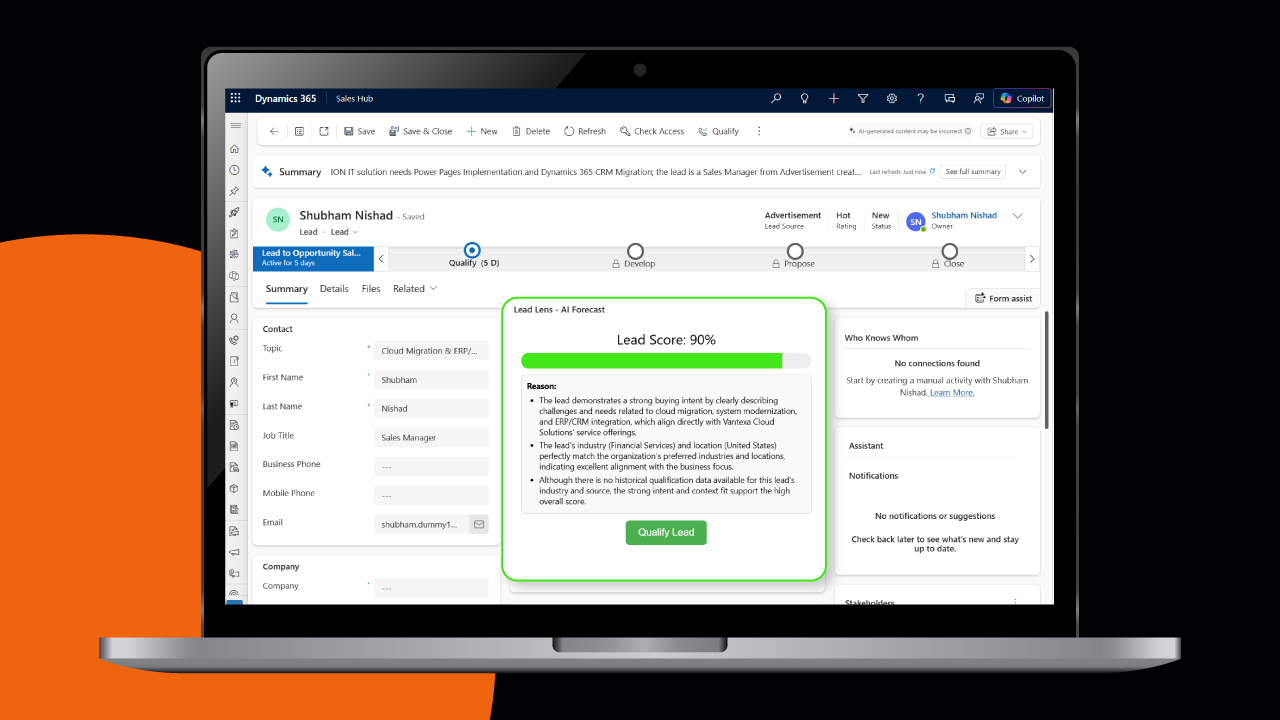Image resolution: width=1280 pixels, height=720 pixels.
Task: Click the Topic input field
Action: click(431, 351)
